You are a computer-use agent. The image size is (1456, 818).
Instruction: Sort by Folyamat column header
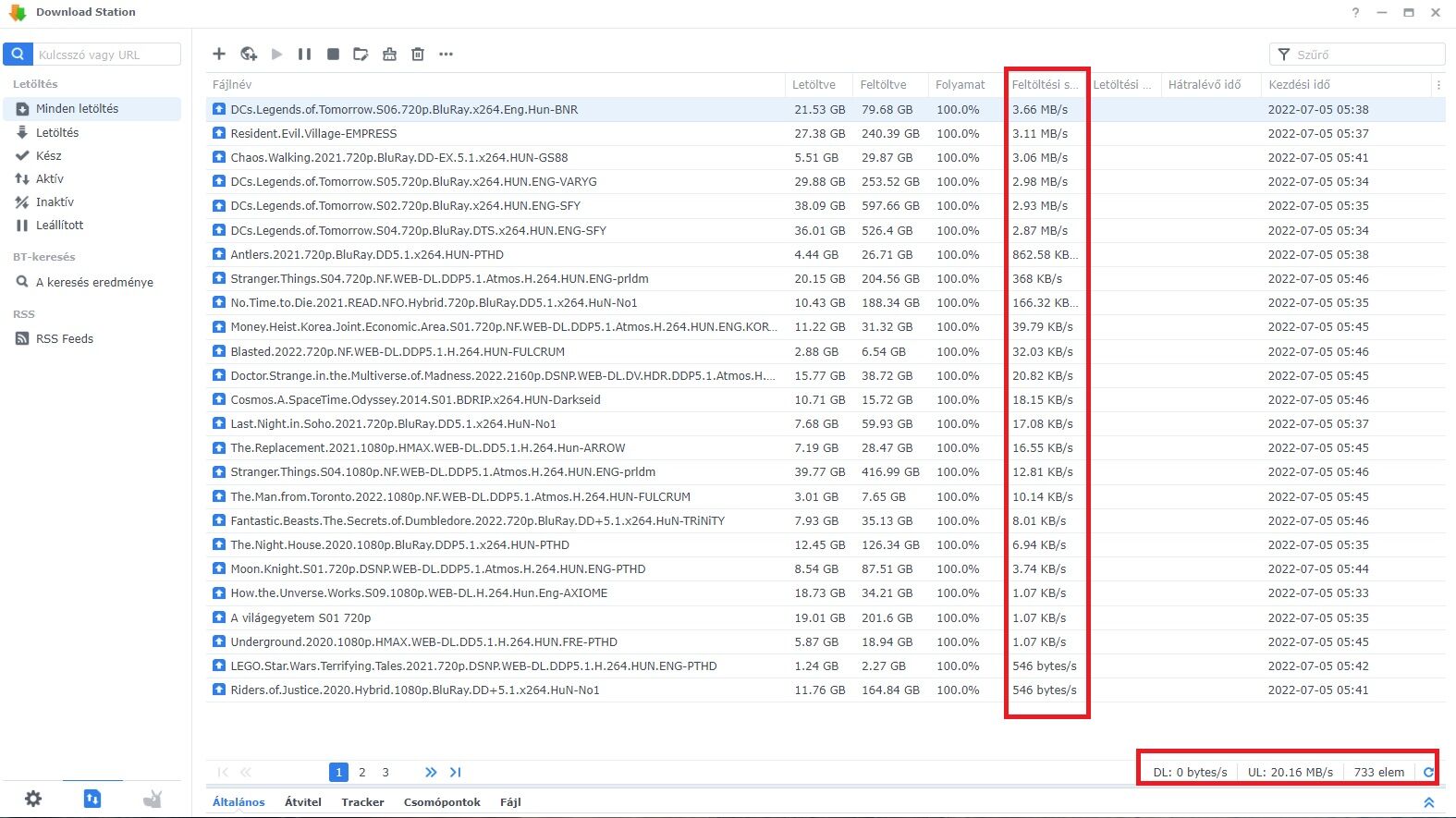tap(966, 84)
